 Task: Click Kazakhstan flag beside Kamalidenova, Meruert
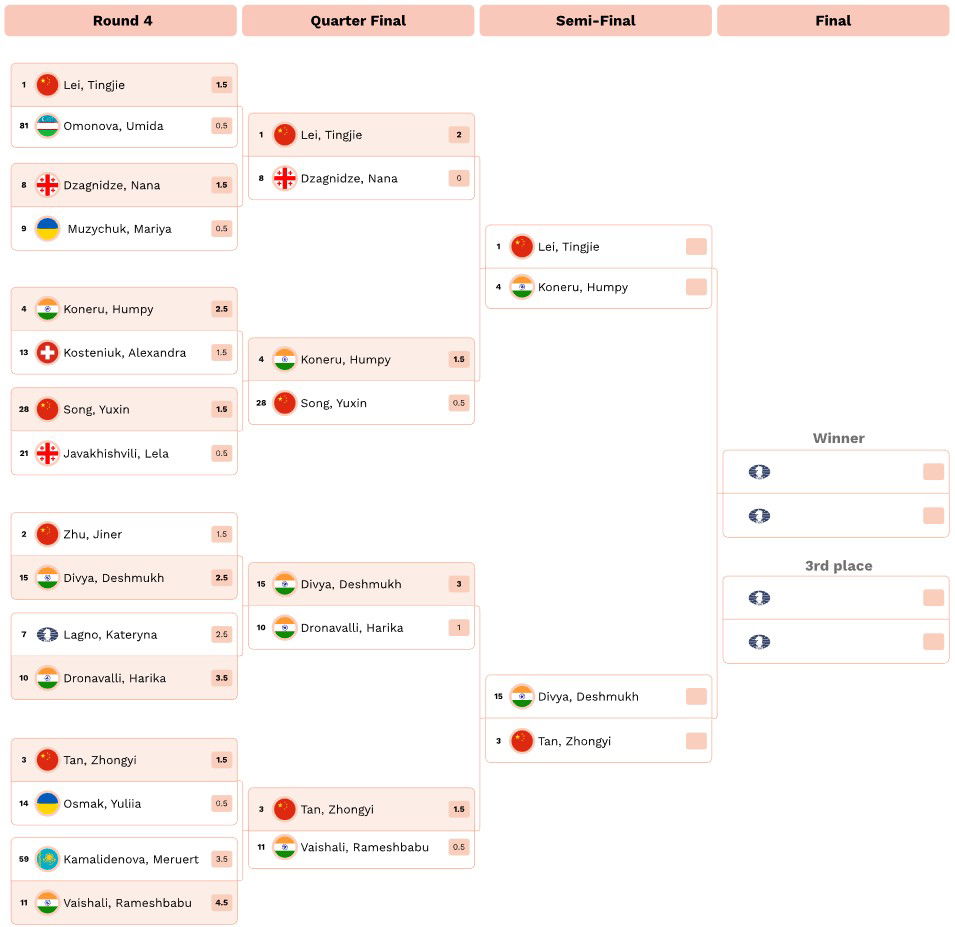click(47, 859)
